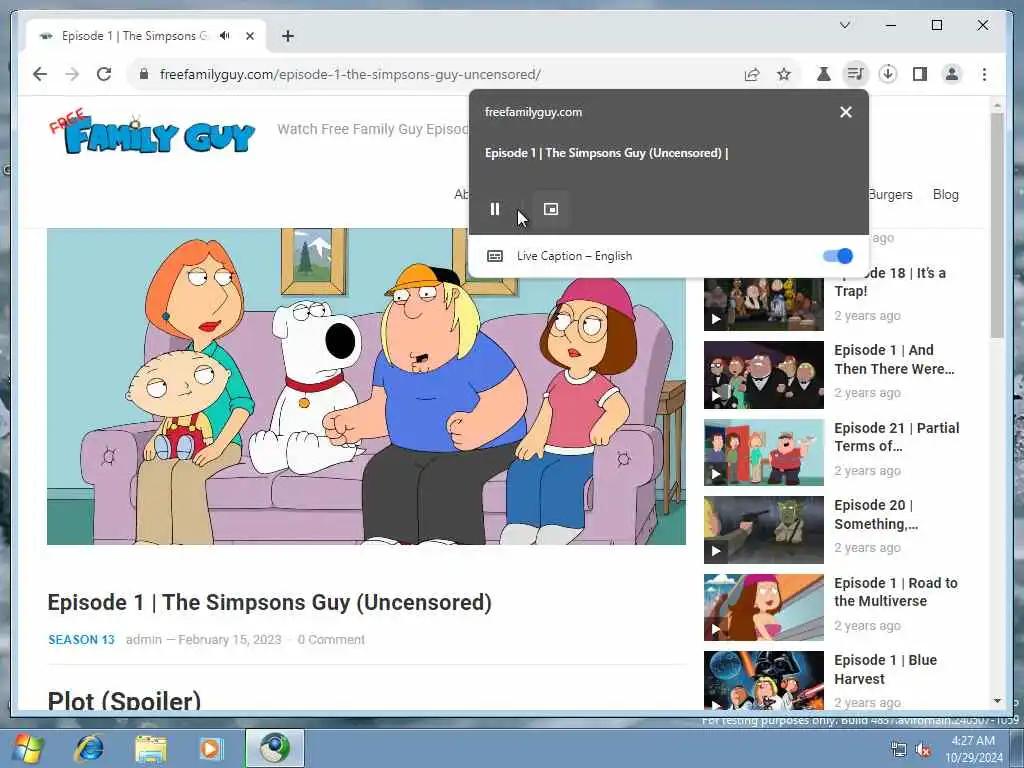Open Chrome Labs flask icon
Image resolution: width=1024 pixels, height=768 pixels.
coord(824,74)
